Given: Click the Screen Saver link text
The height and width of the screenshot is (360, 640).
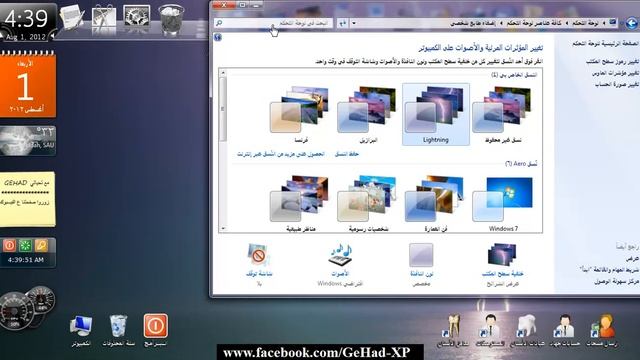Looking at the screenshot, I should tap(259, 274).
